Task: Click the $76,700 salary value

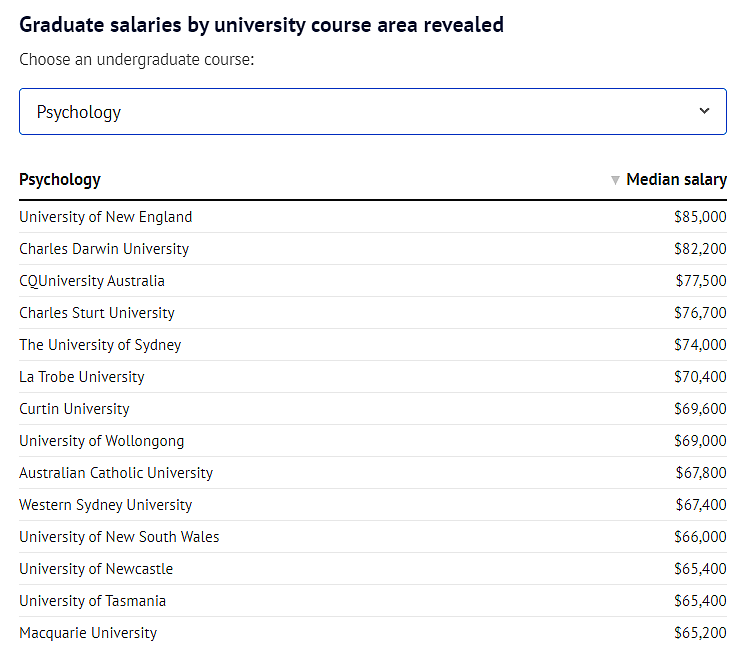Action: pos(700,313)
